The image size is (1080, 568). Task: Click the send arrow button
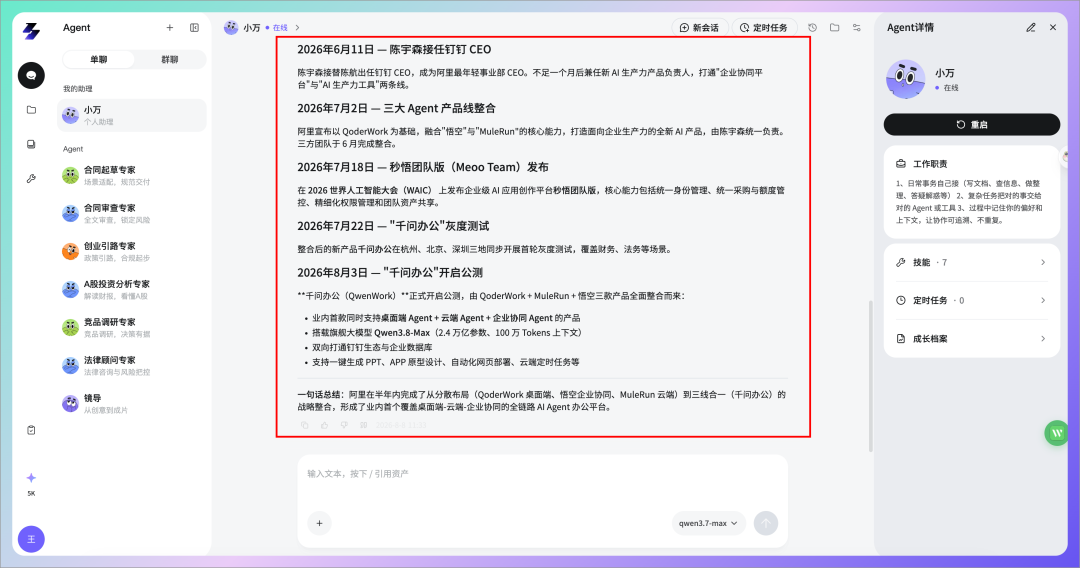[766, 523]
